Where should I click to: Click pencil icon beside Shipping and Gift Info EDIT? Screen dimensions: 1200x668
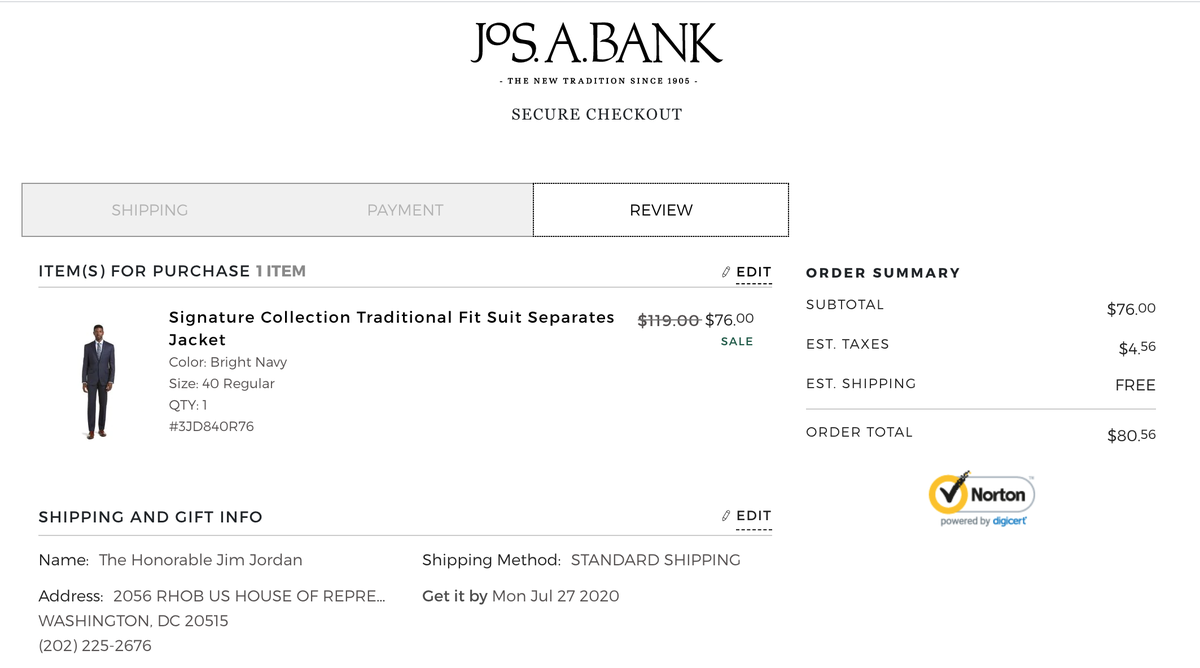pos(726,516)
